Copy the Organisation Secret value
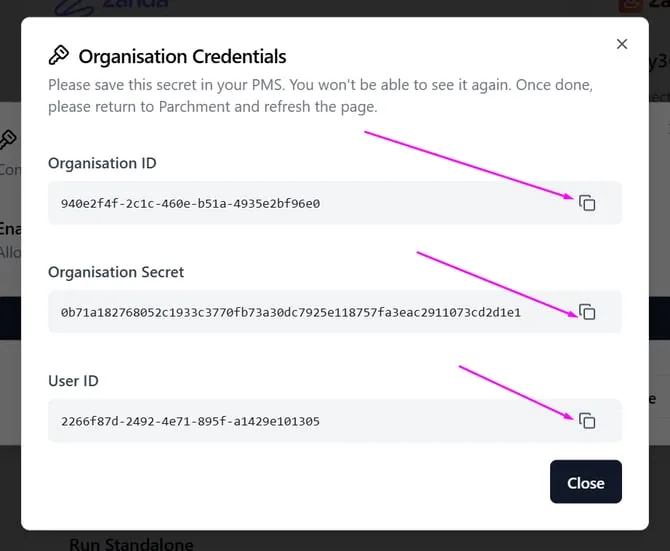This screenshot has width=670, height=551. pos(587,312)
